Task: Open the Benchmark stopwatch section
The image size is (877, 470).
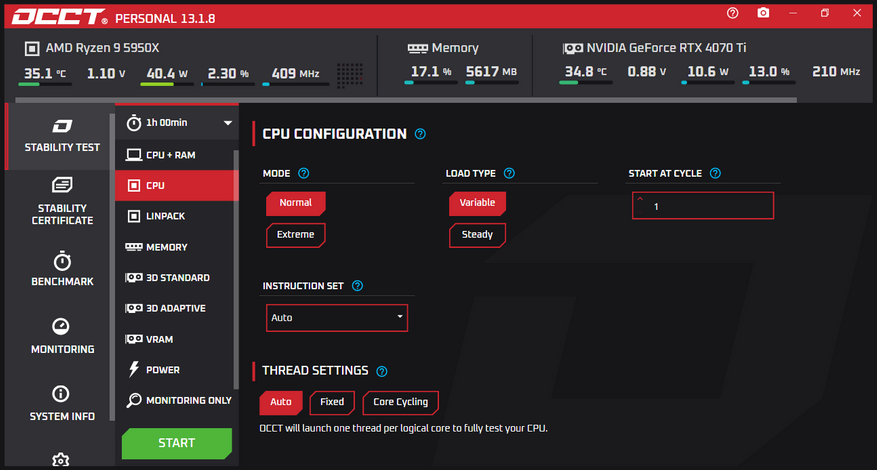Action: (62, 269)
